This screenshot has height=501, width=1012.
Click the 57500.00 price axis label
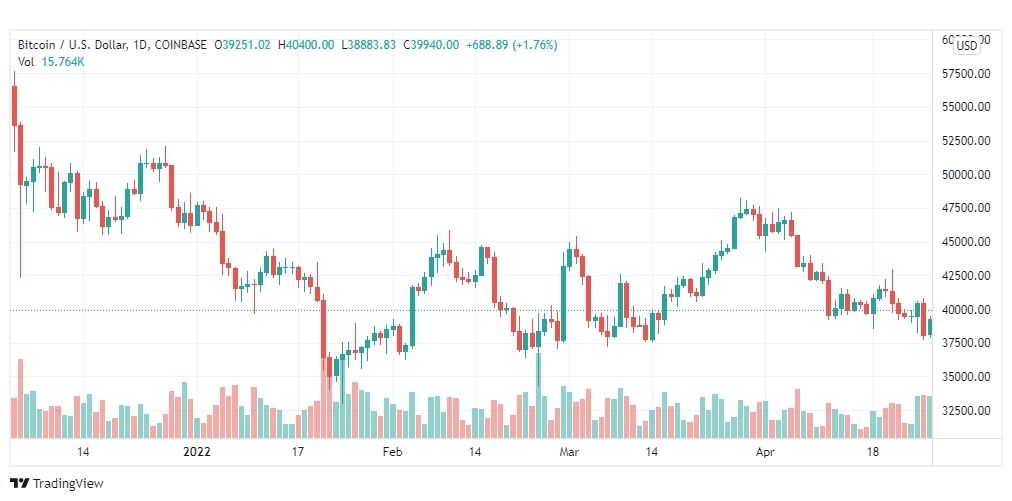click(x=966, y=74)
